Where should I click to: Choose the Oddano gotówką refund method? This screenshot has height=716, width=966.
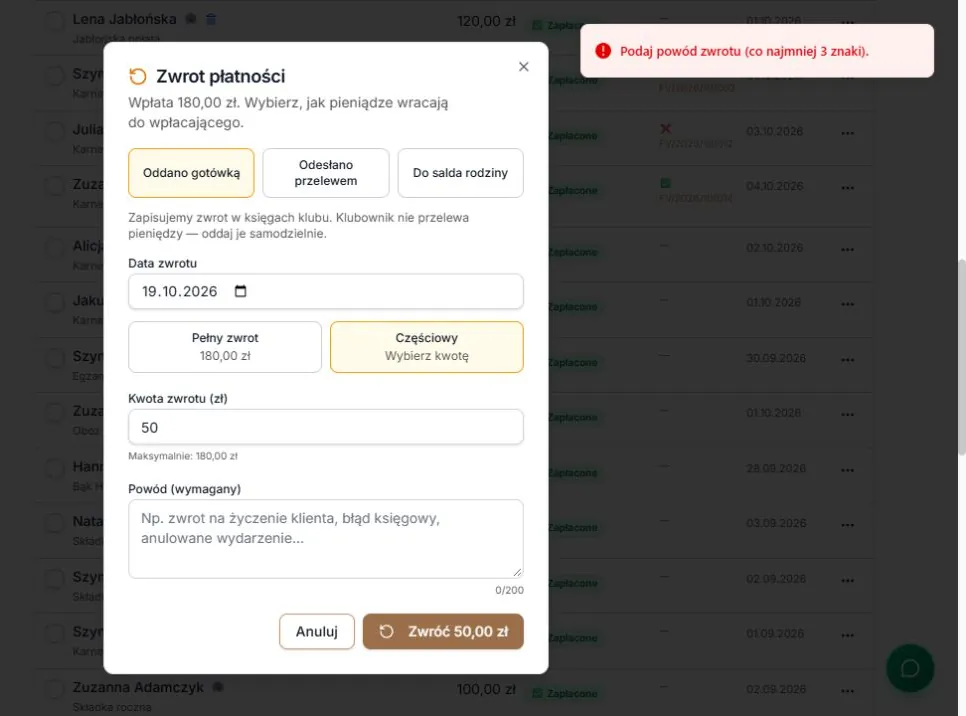[x=191, y=173]
